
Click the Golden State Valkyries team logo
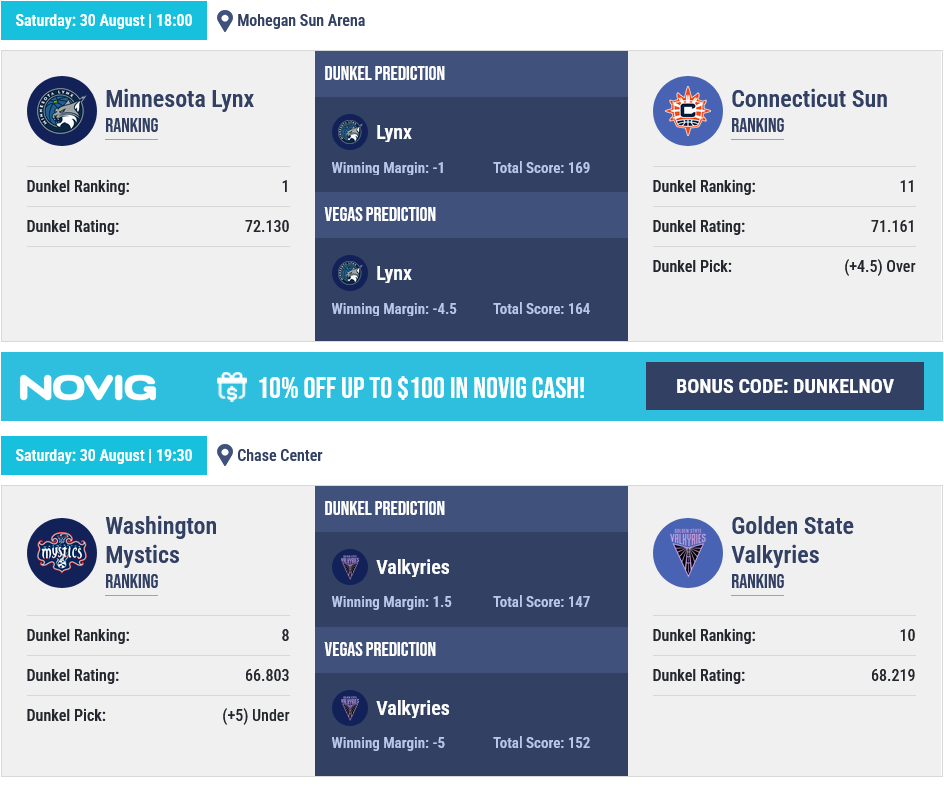(x=688, y=553)
